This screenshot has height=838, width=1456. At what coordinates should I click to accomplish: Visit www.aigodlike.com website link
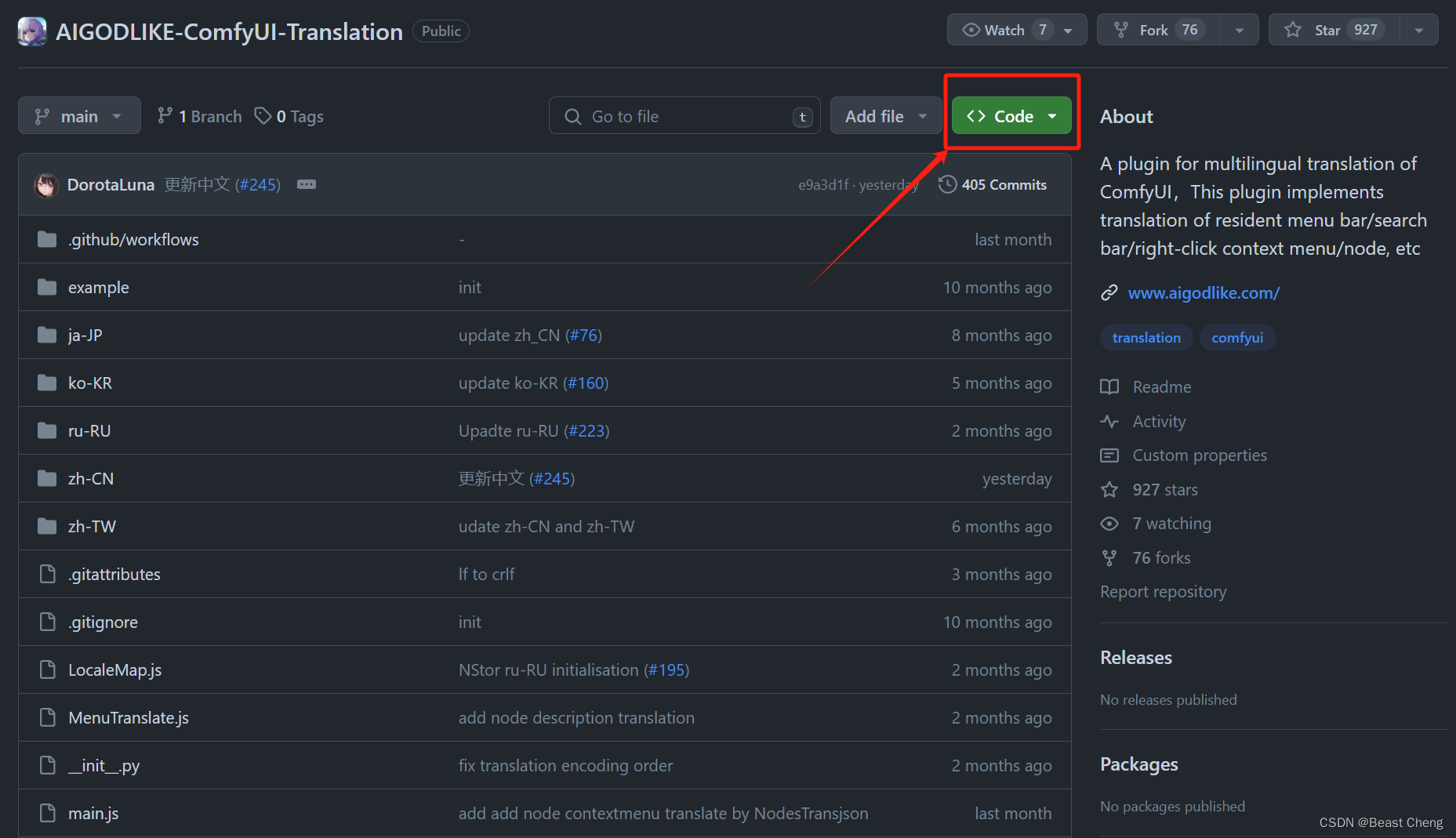coord(1204,293)
